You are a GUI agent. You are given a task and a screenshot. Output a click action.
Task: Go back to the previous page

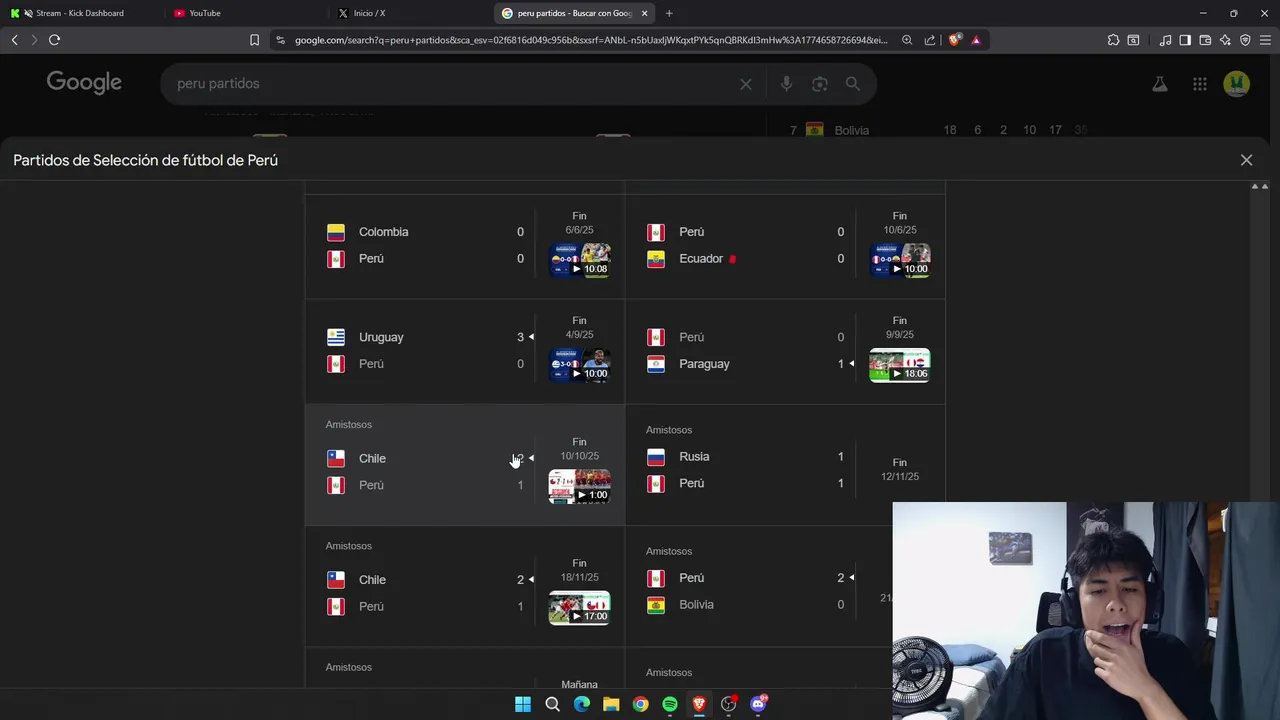tap(14, 40)
